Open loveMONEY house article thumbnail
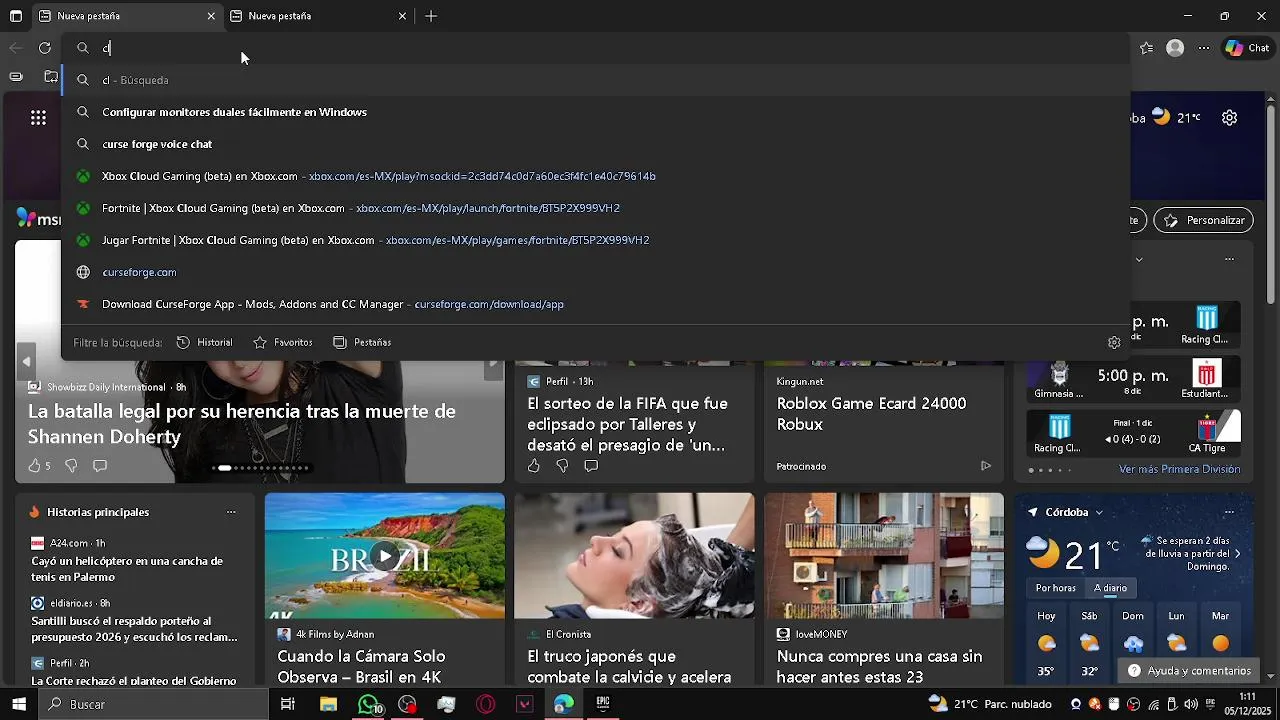Viewport: 1280px width, 720px height. point(884,555)
